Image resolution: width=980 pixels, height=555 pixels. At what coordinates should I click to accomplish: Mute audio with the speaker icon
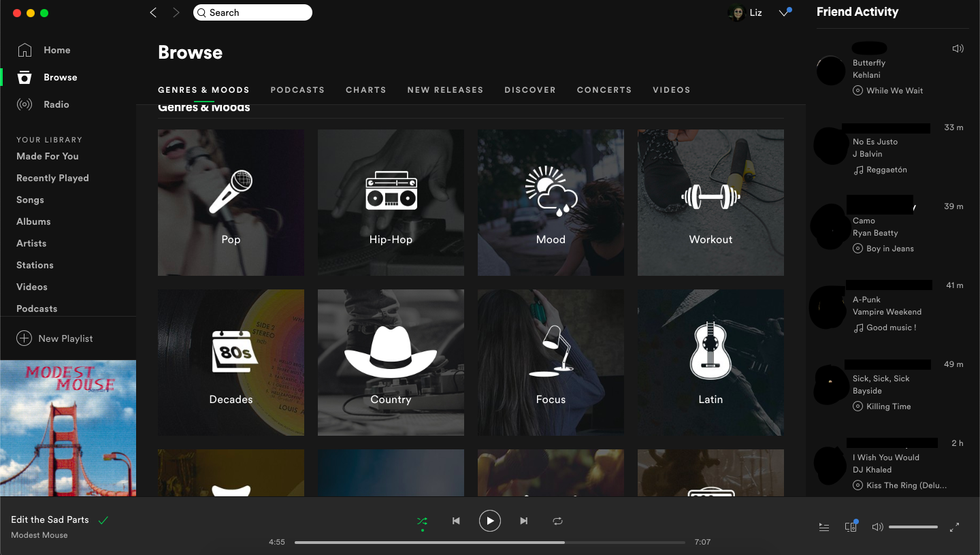877,527
